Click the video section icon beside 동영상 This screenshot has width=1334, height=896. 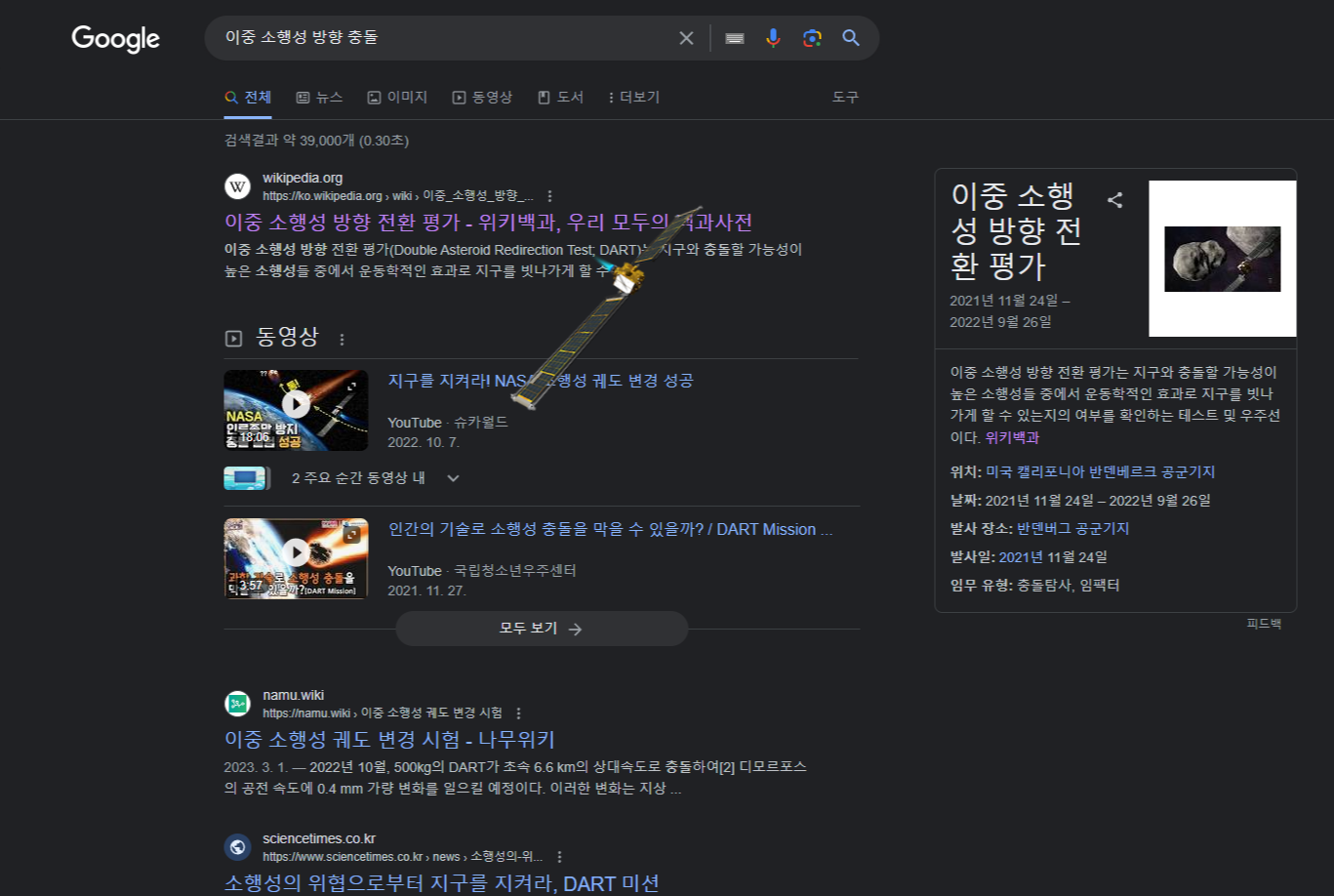(x=233, y=339)
